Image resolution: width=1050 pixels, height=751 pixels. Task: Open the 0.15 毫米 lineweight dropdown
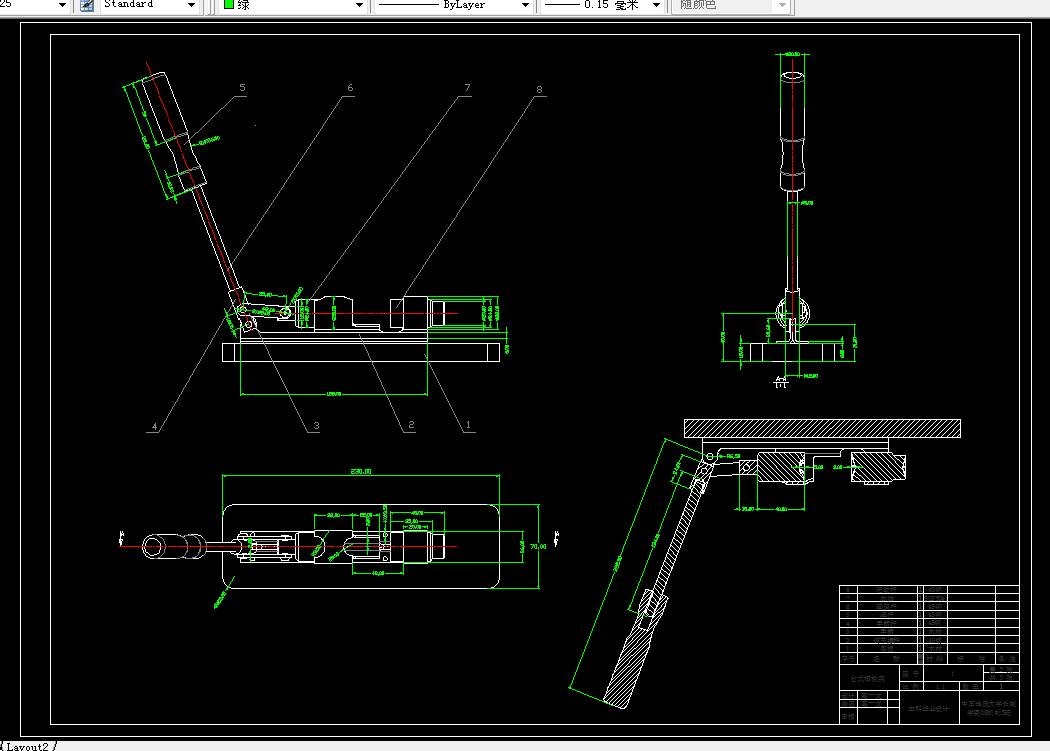pyautogui.click(x=657, y=6)
